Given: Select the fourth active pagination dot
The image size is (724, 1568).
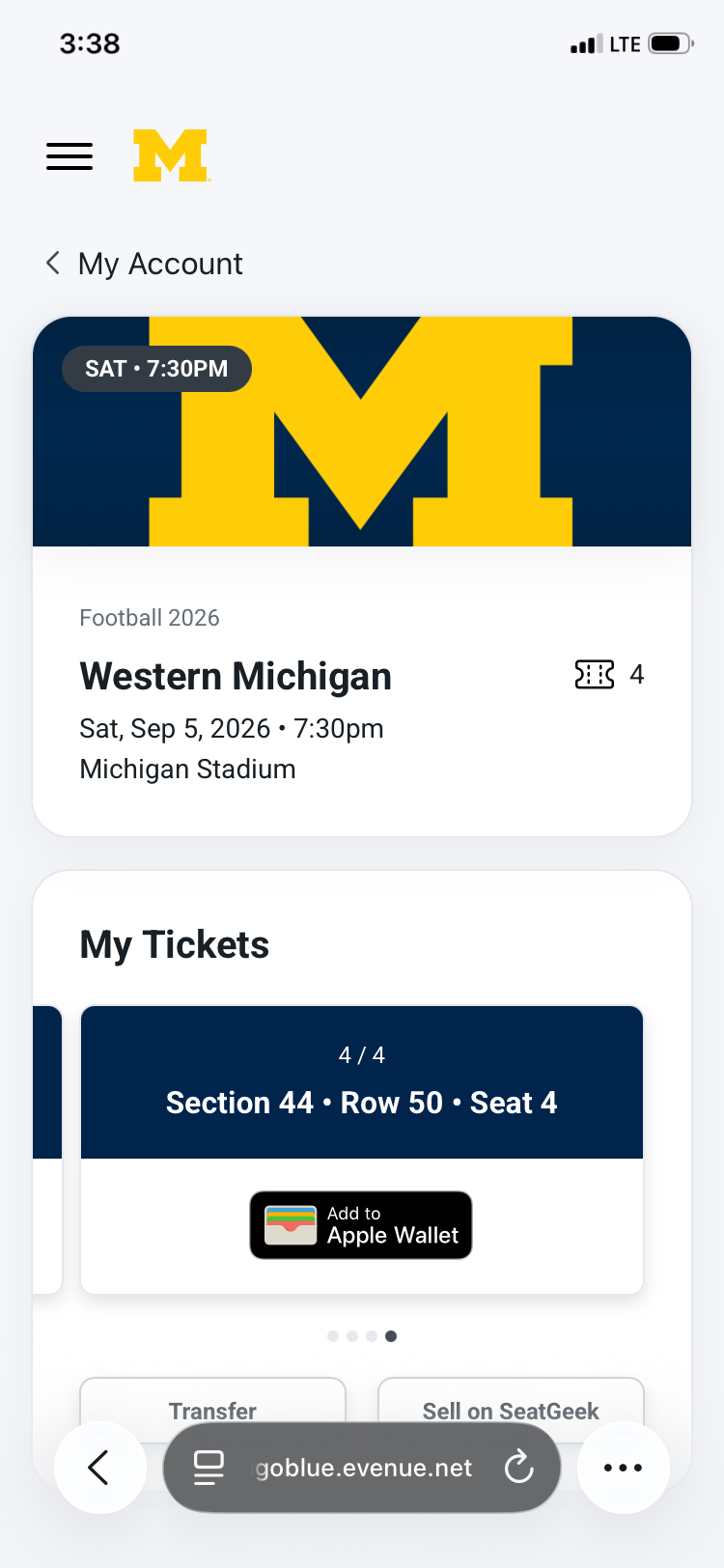Looking at the screenshot, I should click(391, 1336).
